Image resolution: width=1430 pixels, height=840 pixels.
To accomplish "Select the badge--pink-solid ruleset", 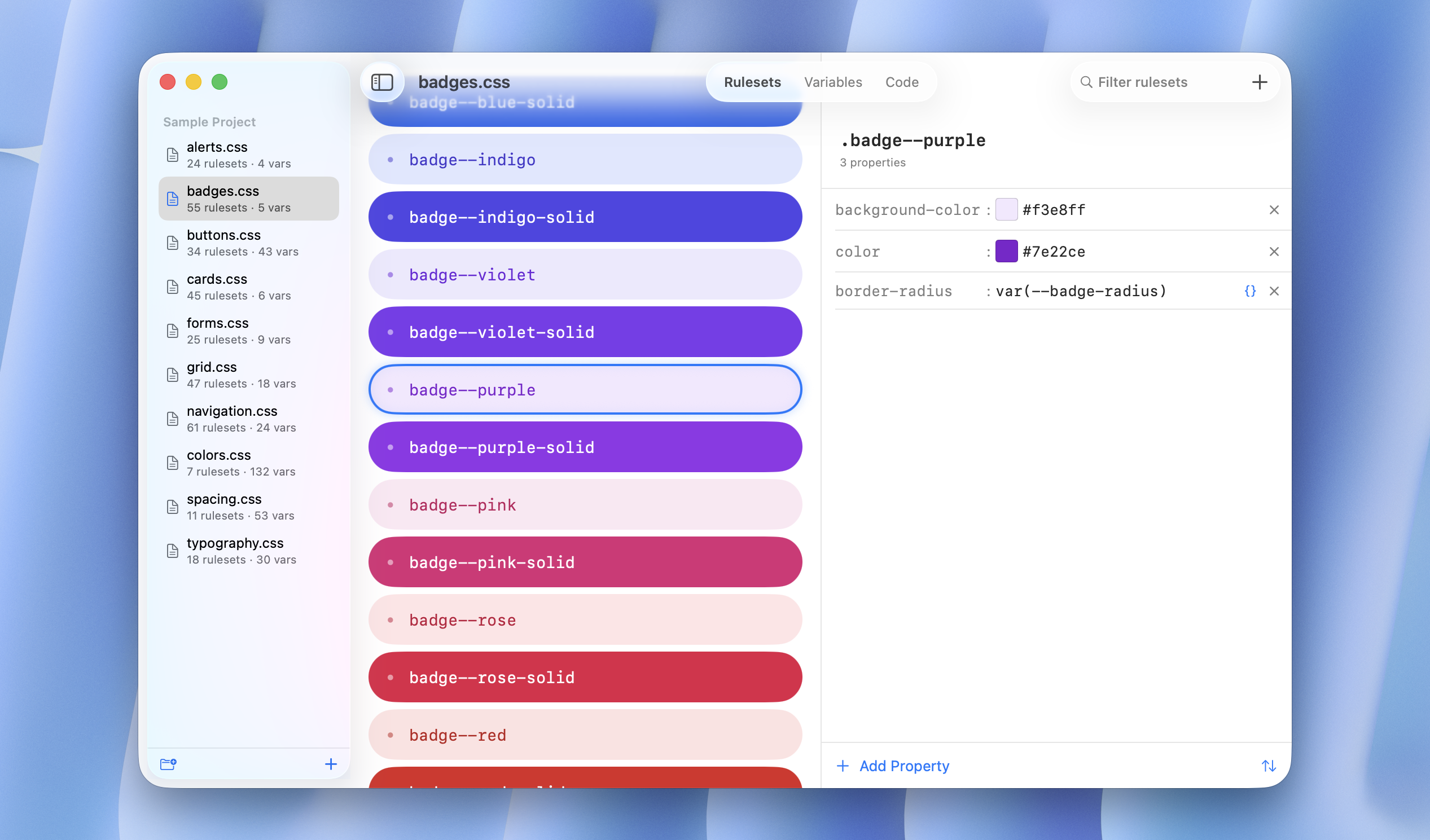I will coord(585,561).
